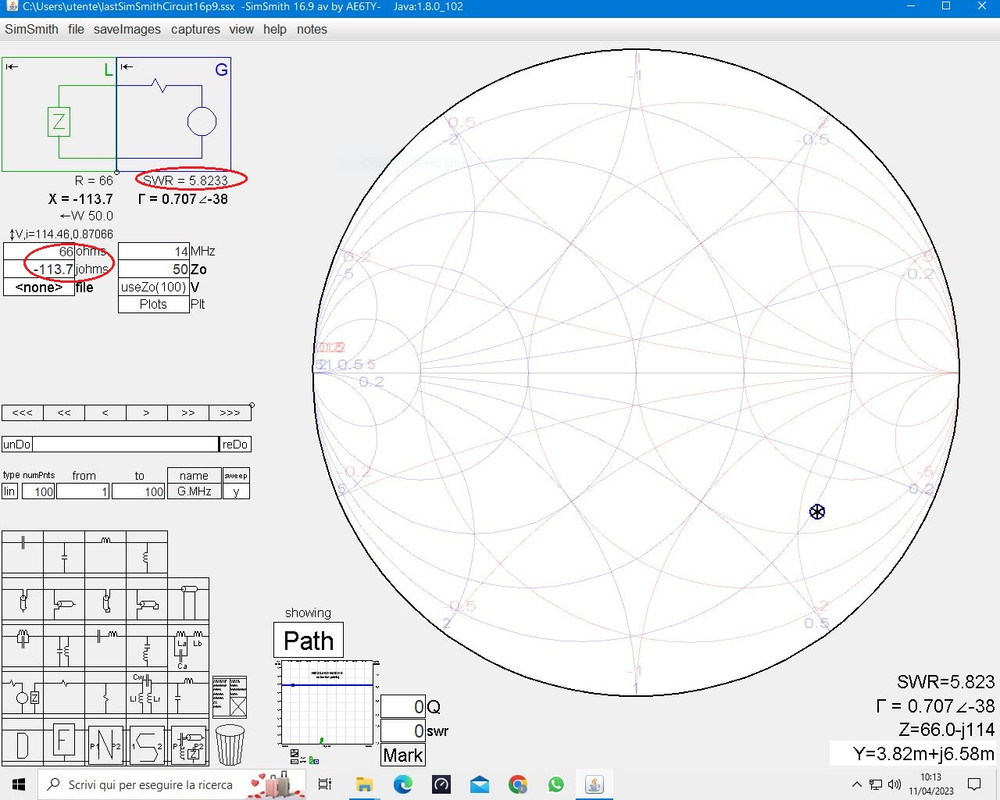Viewport: 1000px width, 800px height.
Task: Open Windows Start menu
Action: coord(18,784)
